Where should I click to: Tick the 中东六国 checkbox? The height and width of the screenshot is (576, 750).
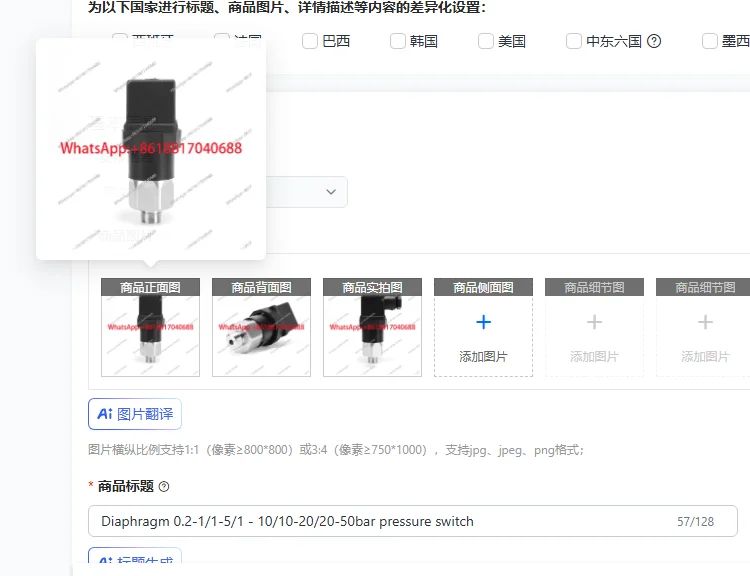574,41
